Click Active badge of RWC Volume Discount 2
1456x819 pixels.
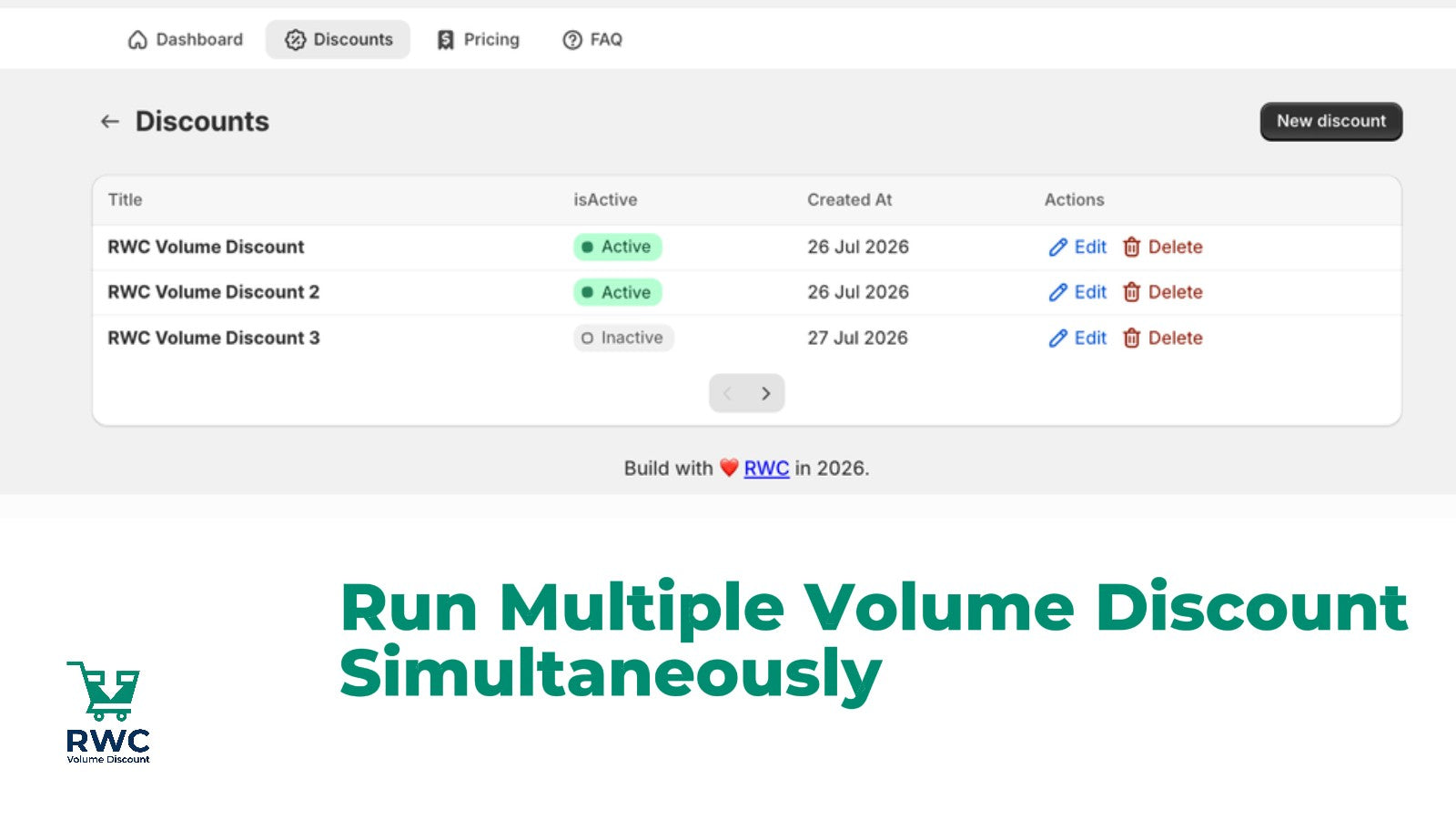coord(618,292)
